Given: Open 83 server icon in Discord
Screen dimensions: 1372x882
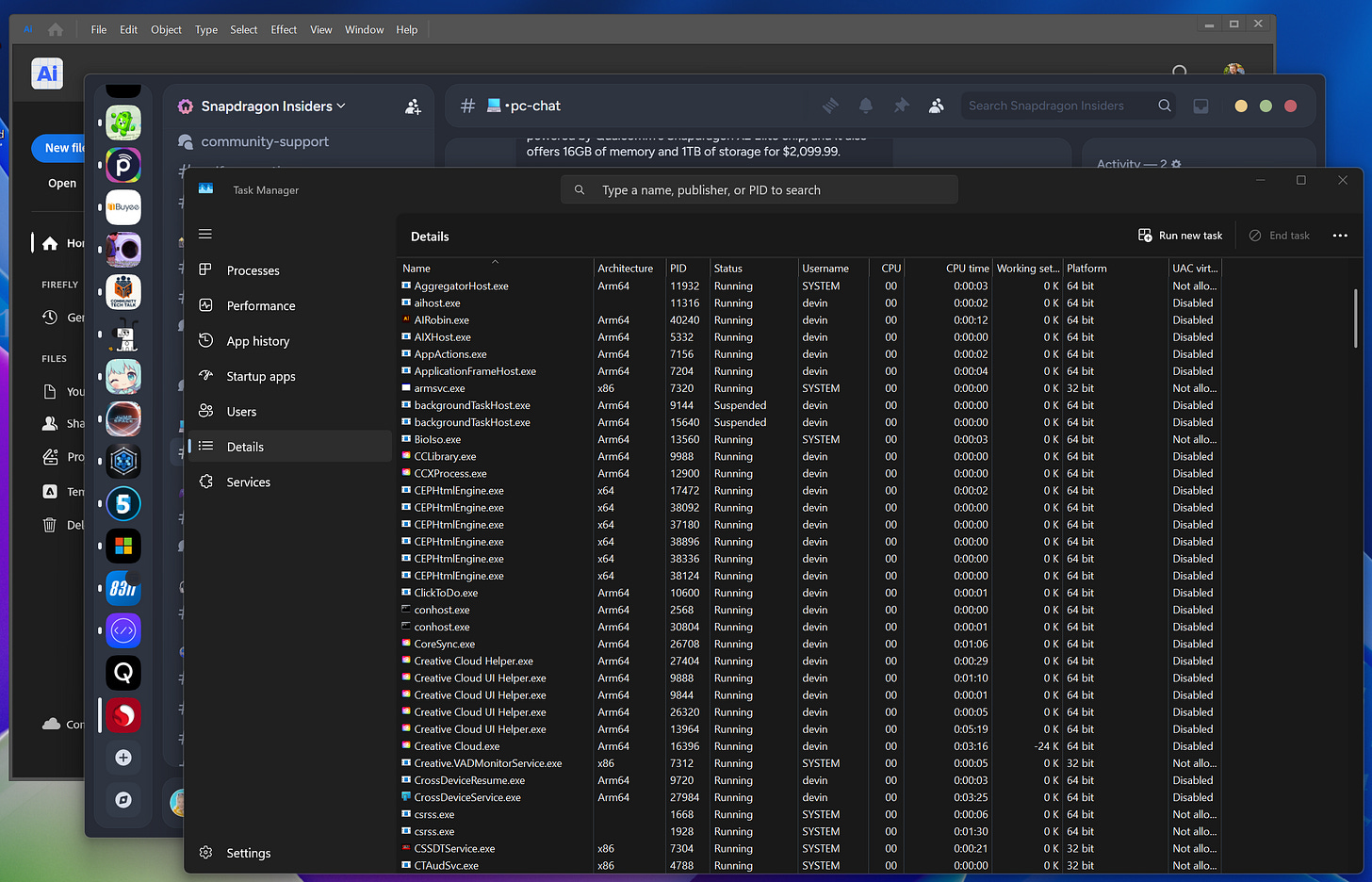Looking at the screenshot, I should (123, 589).
